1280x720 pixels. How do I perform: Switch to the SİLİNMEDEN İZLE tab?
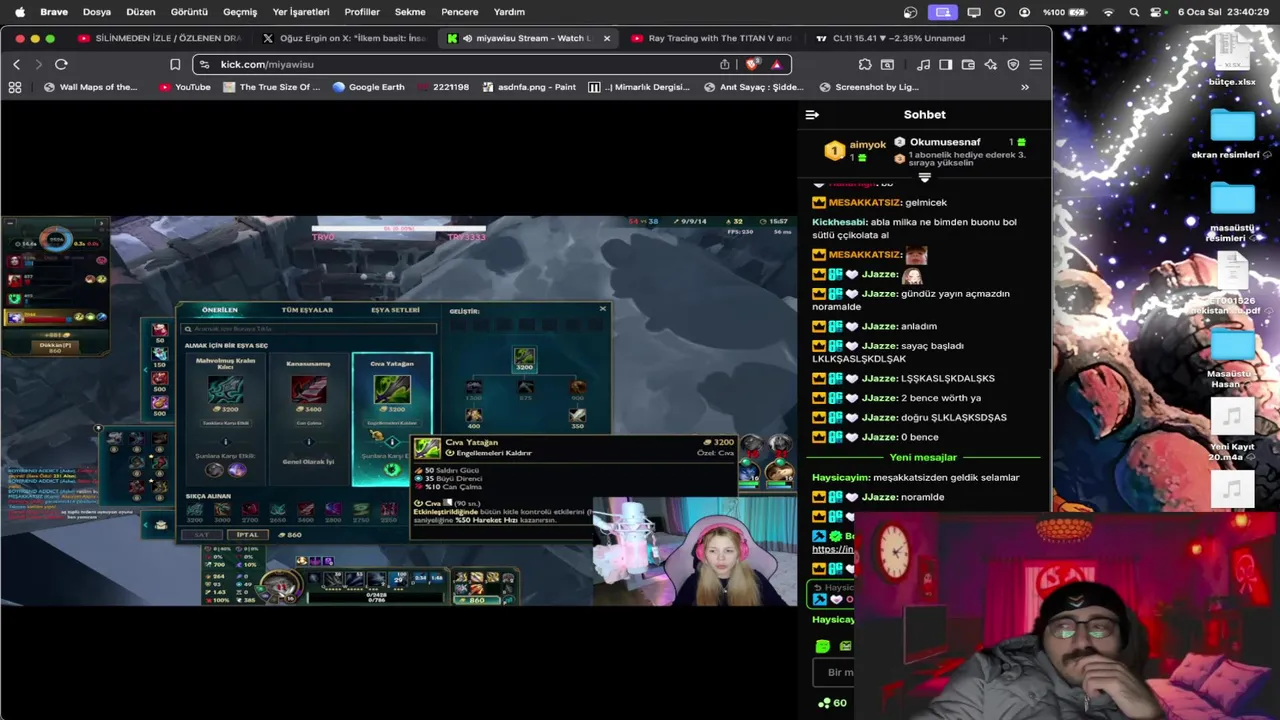point(160,38)
